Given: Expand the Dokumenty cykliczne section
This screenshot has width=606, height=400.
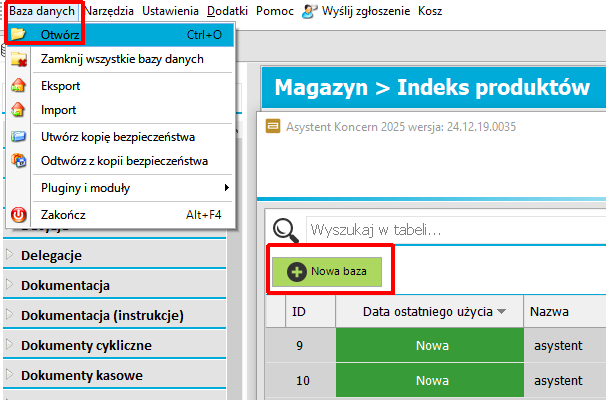Looking at the screenshot, I should coord(10,344).
